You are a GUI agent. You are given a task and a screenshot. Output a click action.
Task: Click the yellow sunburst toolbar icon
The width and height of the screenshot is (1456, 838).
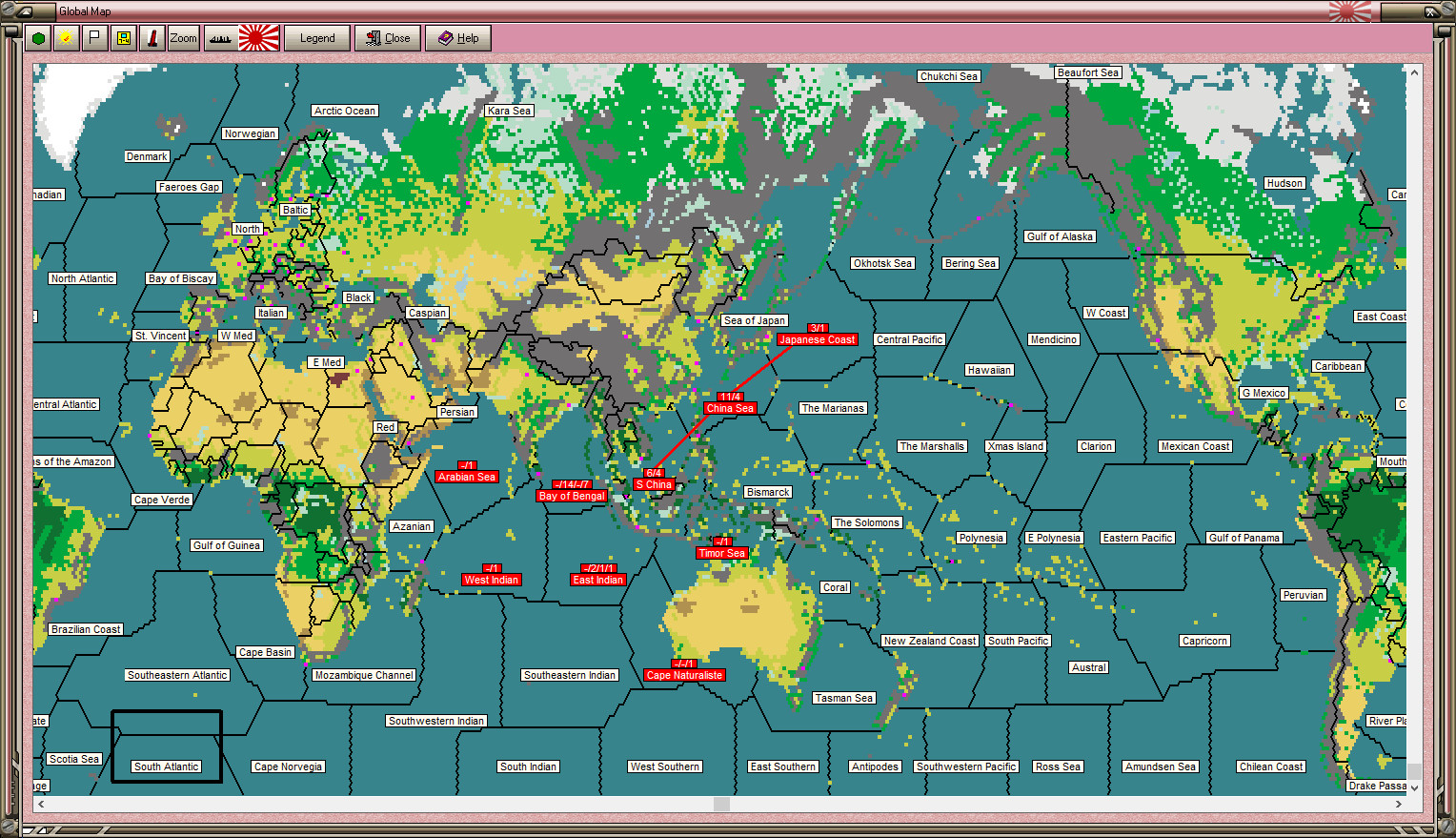pos(66,38)
